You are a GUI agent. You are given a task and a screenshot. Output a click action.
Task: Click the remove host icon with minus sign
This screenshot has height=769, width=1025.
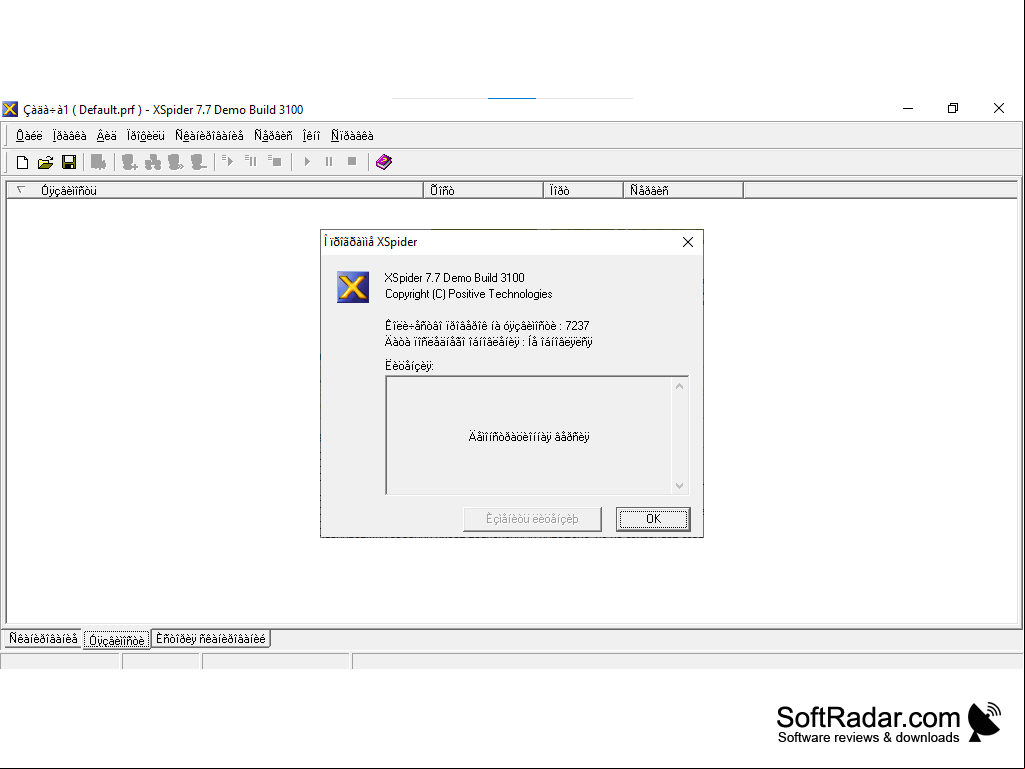click(199, 162)
